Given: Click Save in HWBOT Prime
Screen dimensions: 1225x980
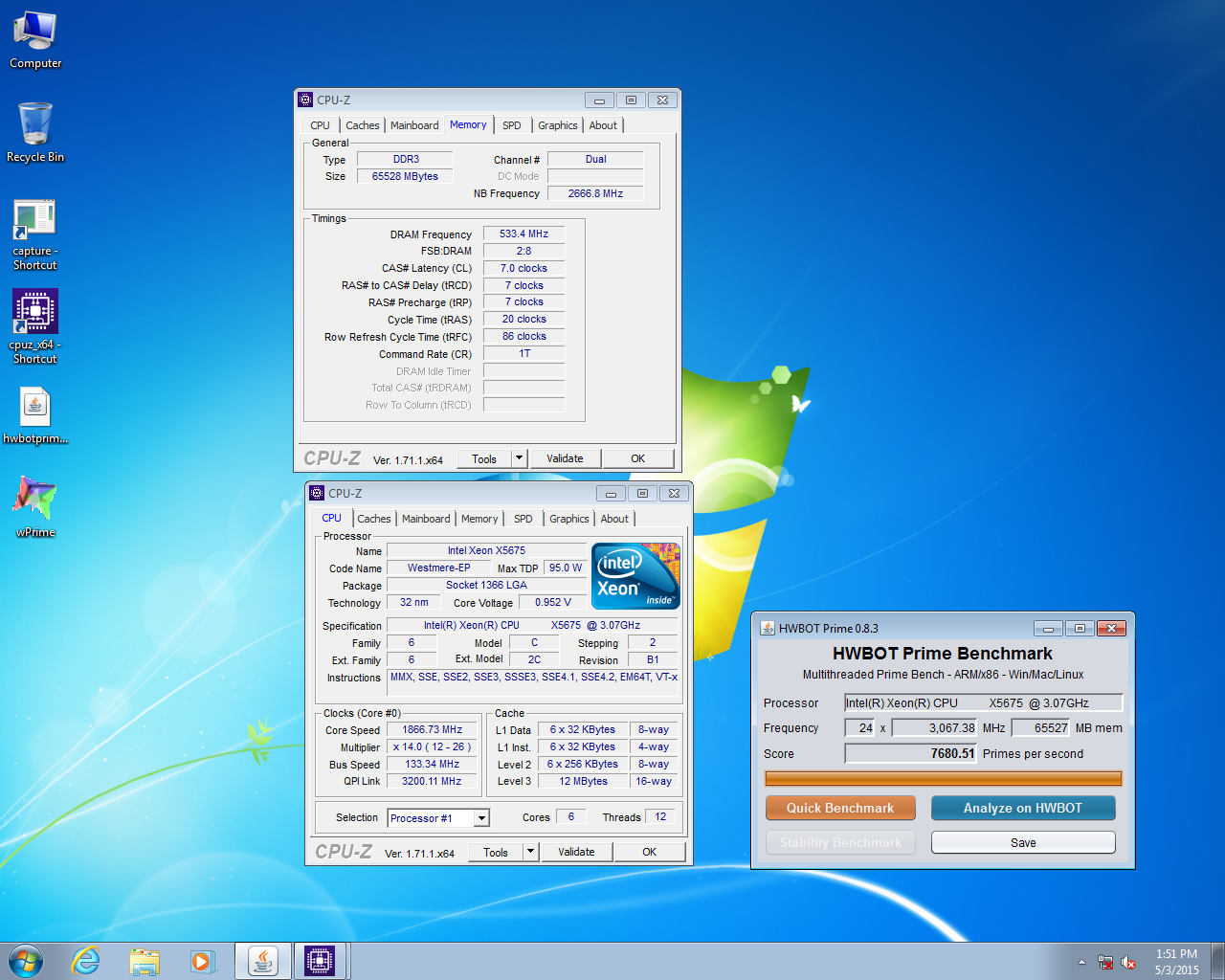Looking at the screenshot, I should (1023, 842).
